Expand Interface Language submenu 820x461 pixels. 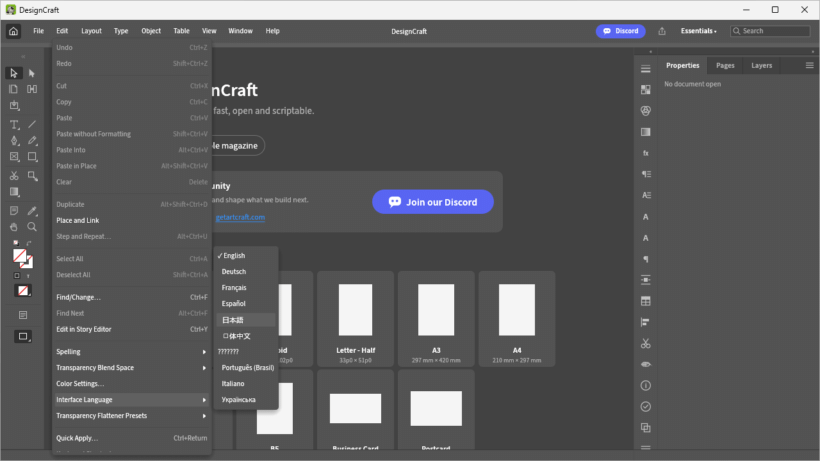pyautogui.click(x=131, y=400)
